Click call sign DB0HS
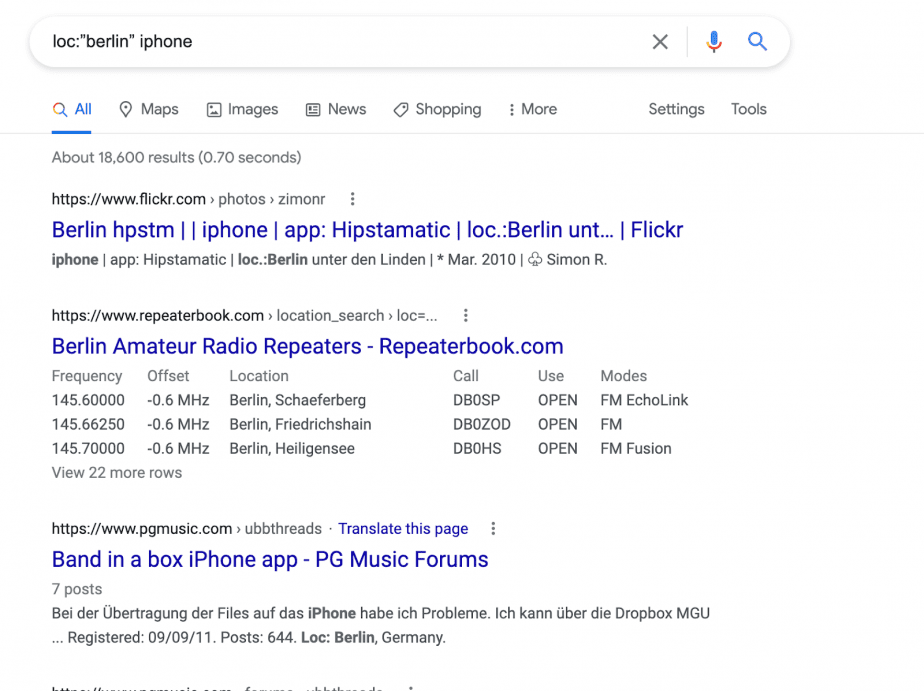 (x=477, y=449)
